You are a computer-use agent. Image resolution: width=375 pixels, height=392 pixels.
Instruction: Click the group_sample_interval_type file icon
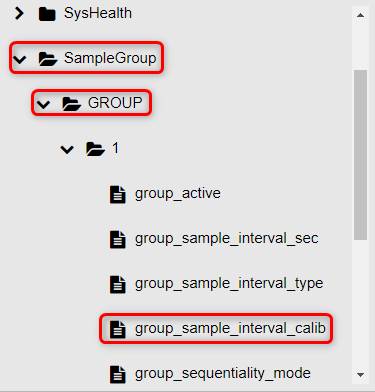[x=118, y=284]
